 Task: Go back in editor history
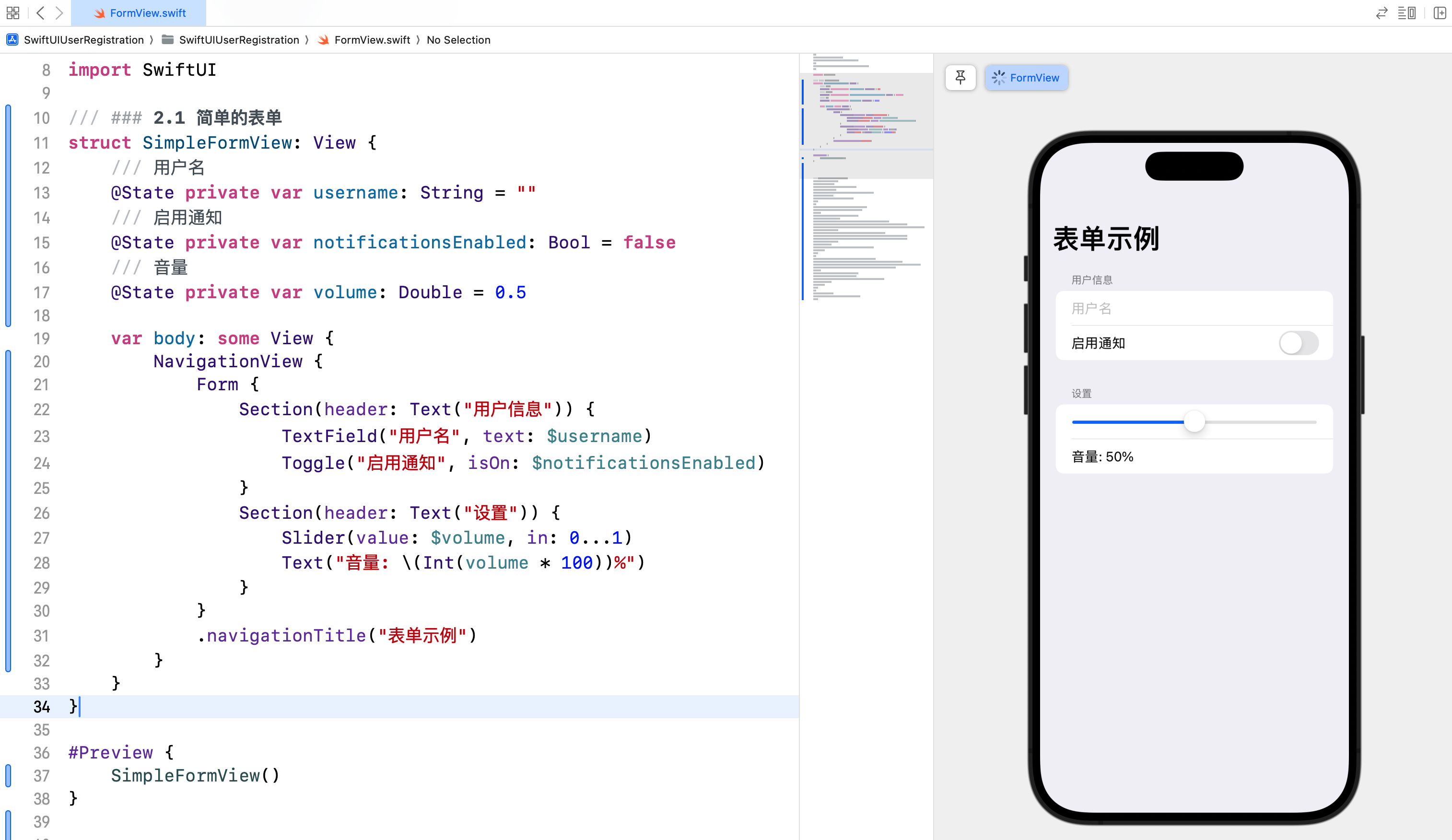coord(40,12)
